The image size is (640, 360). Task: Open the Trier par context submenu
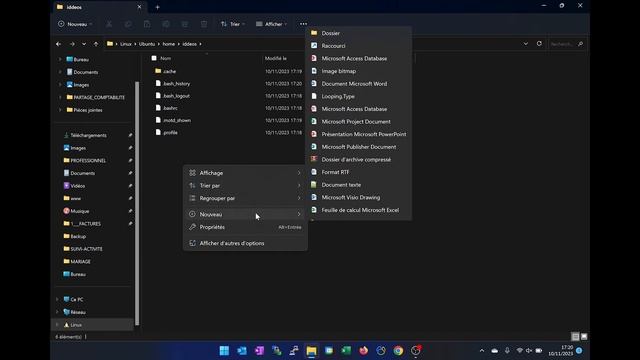[245, 185]
